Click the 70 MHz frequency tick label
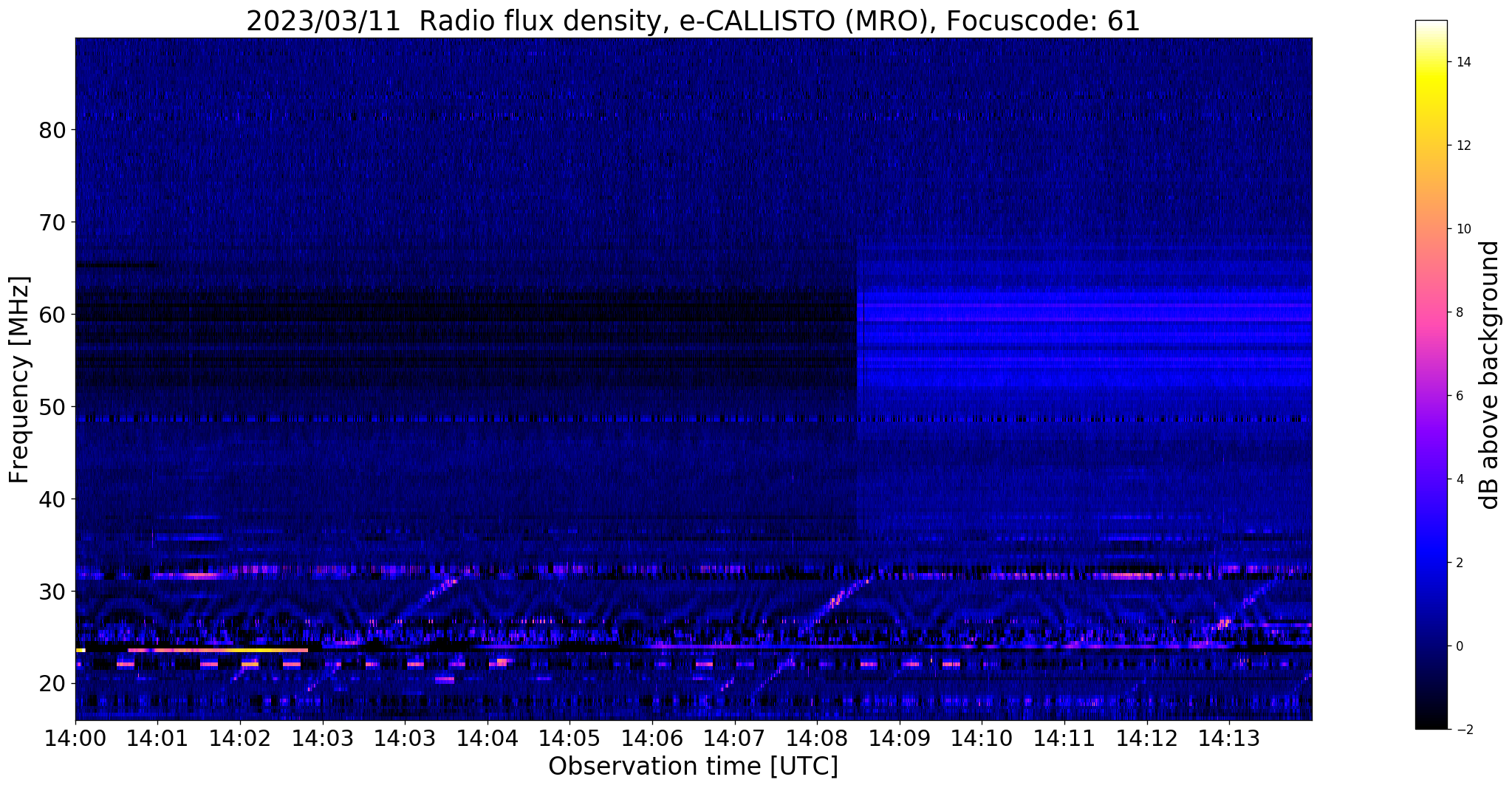The height and width of the screenshot is (788, 1512). click(x=52, y=222)
